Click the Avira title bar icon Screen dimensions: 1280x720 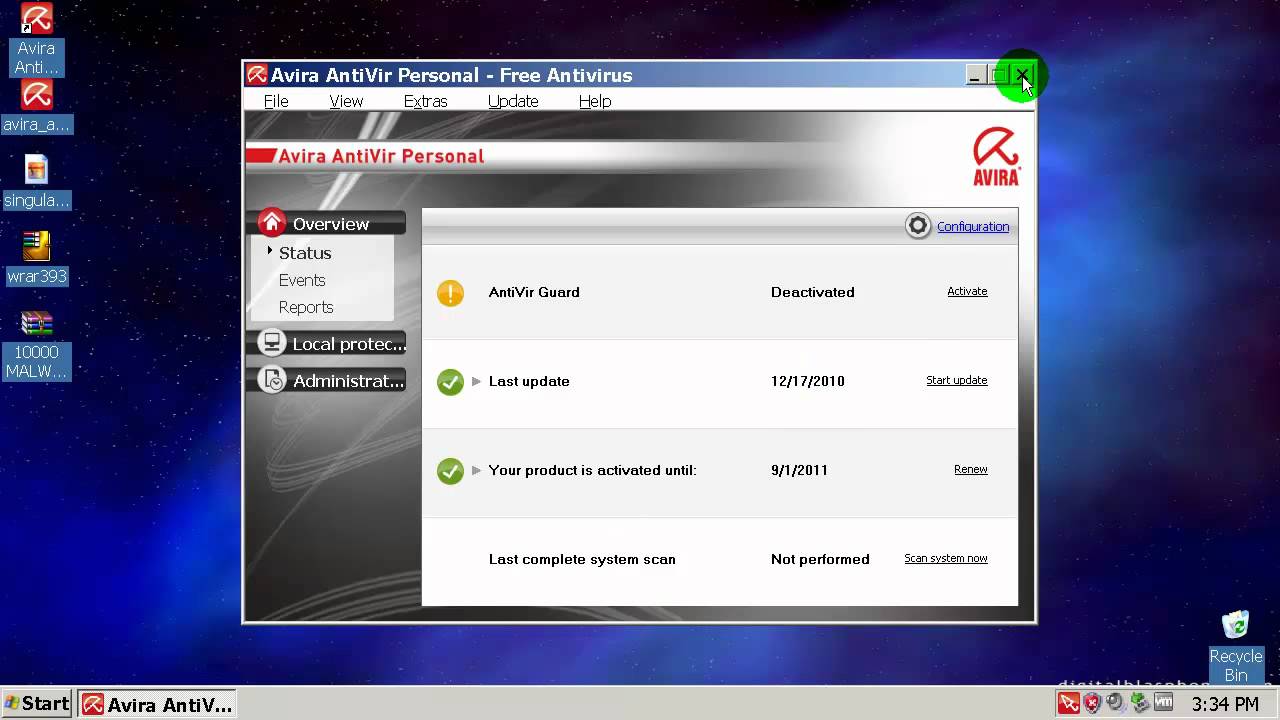[257, 75]
